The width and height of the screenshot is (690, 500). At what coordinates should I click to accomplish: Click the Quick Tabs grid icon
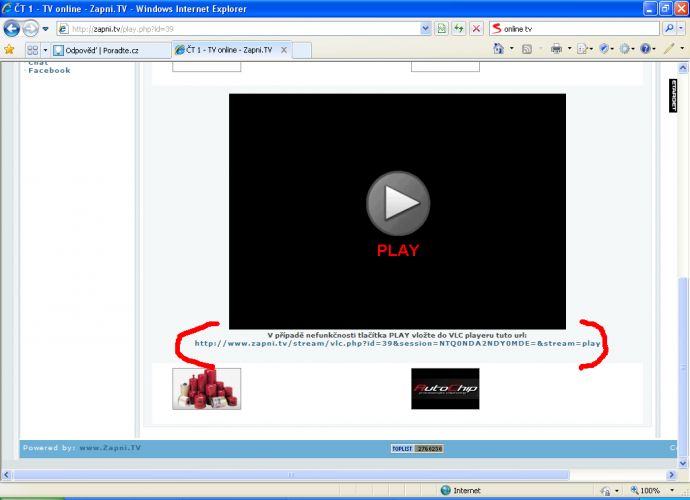[x=33, y=50]
